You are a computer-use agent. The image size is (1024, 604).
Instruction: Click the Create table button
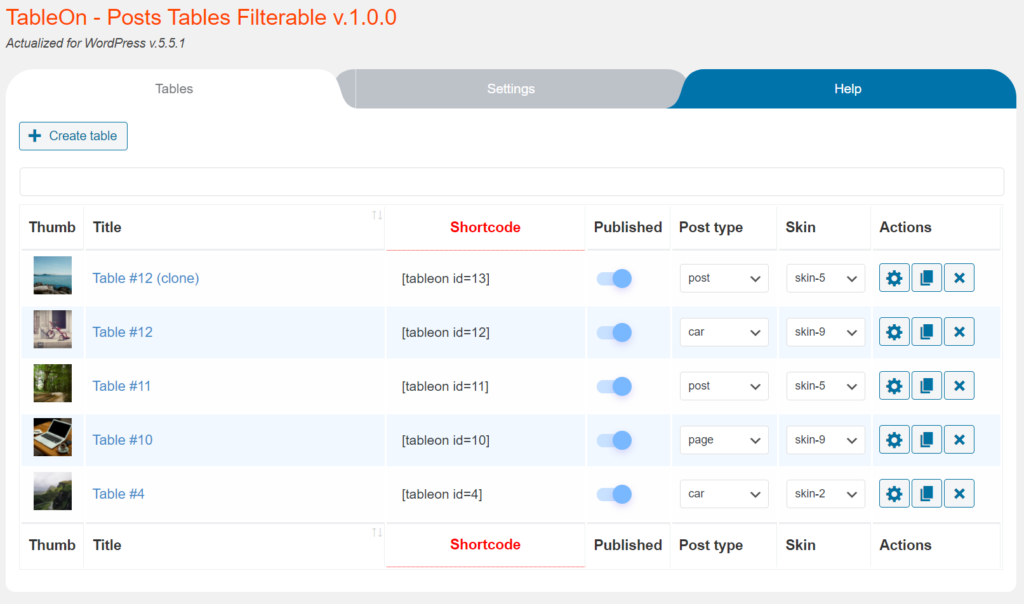click(x=73, y=136)
